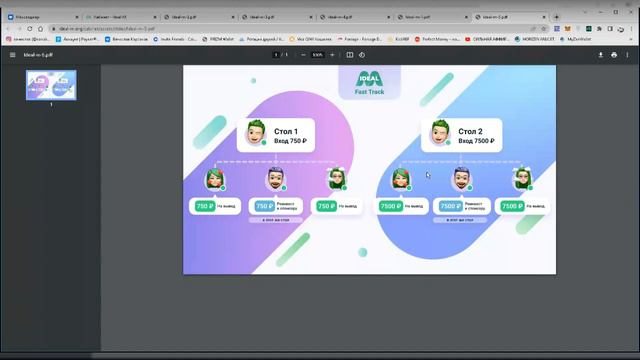Click the Стол 1 heading
The width and height of the screenshot is (640, 360).
coord(286,131)
